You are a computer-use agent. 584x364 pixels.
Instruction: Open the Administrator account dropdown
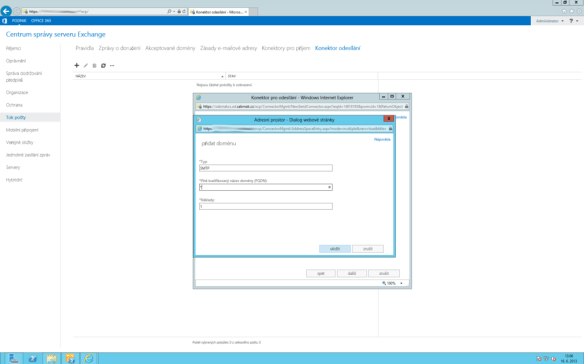[550, 21]
